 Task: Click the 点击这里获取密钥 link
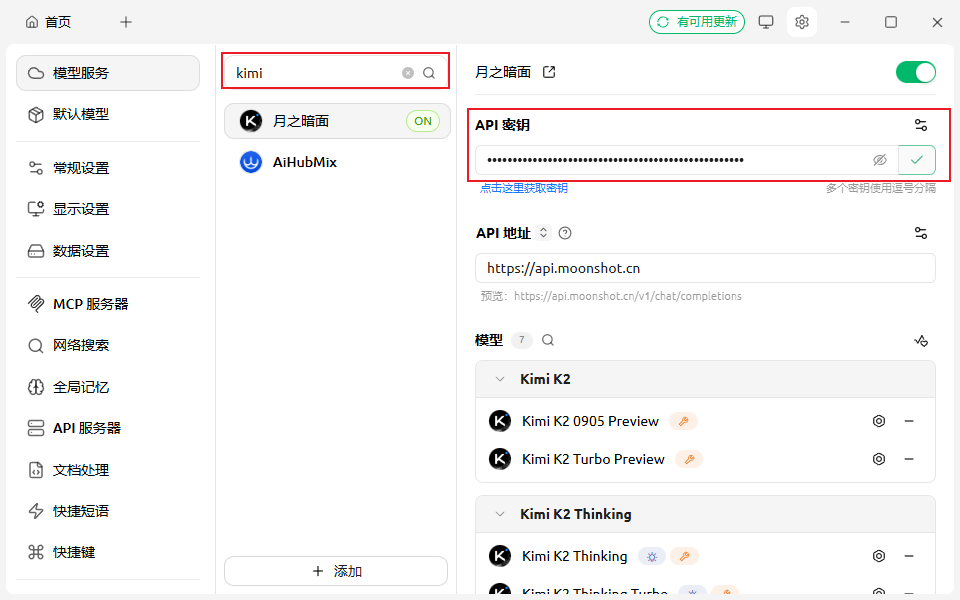524,188
